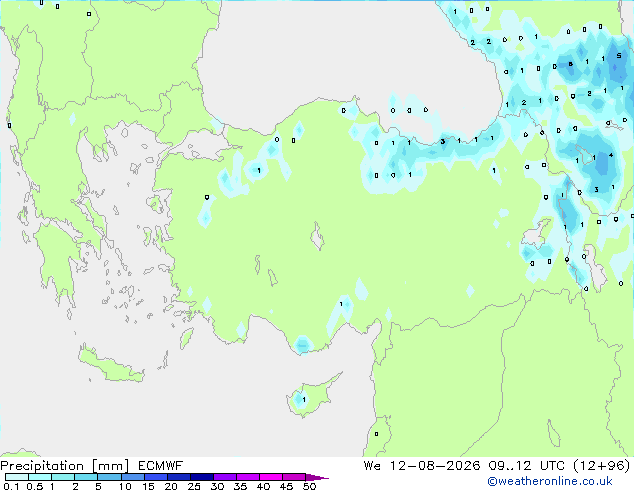634x490 pixels.
Task: Click the 'Precipitation' title text
Action: (x=42, y=466)
